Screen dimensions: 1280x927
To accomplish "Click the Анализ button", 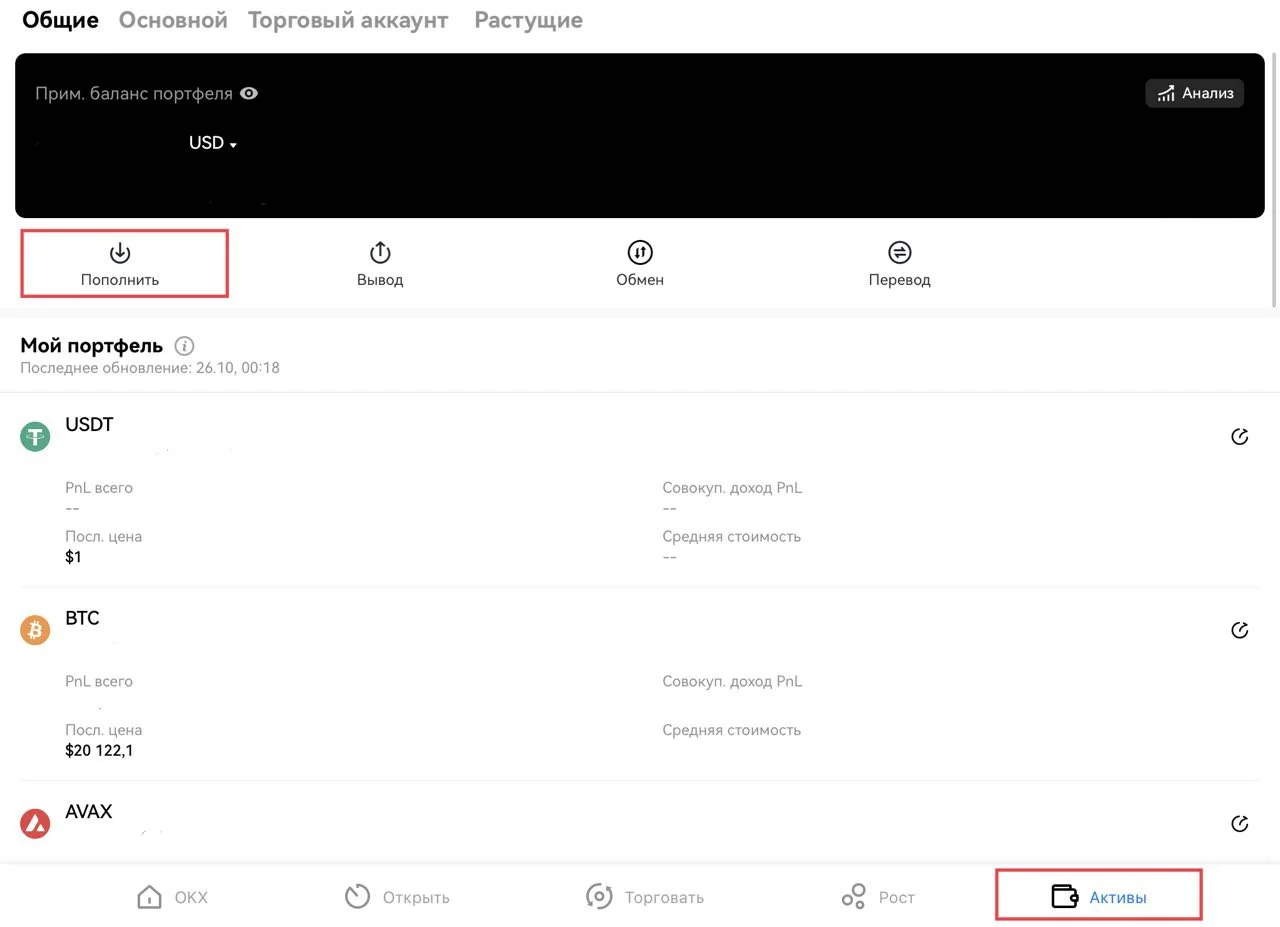I will pyautogui.click(x=1194, y=94).
